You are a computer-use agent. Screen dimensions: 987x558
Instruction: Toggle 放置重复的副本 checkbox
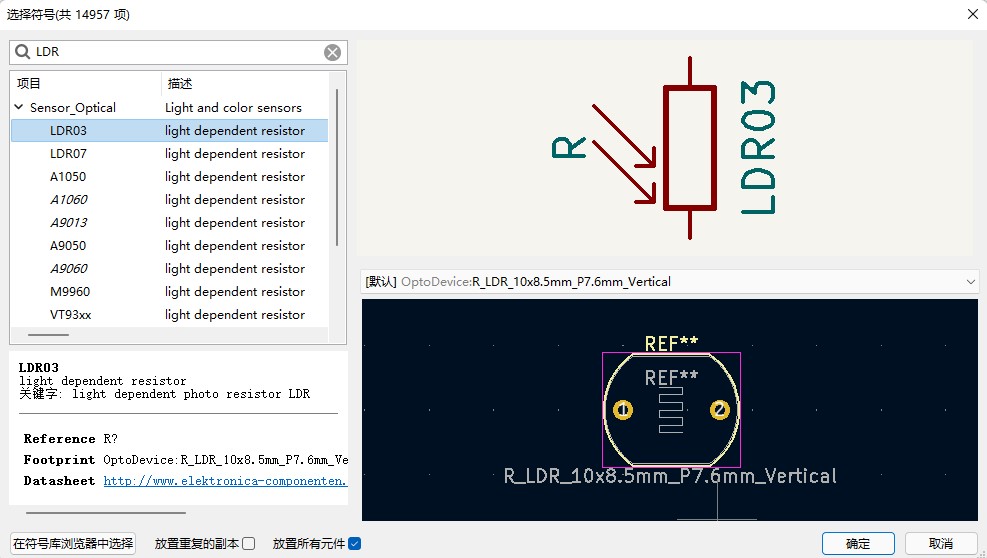click(249, 544)
